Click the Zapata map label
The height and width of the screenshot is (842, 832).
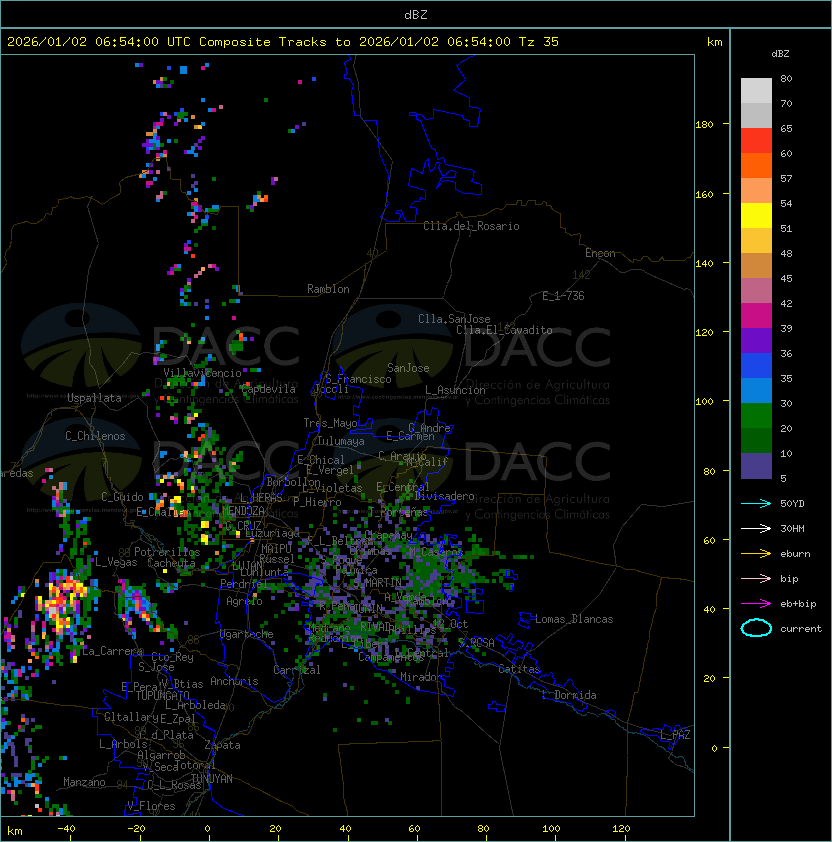point(222,745)
